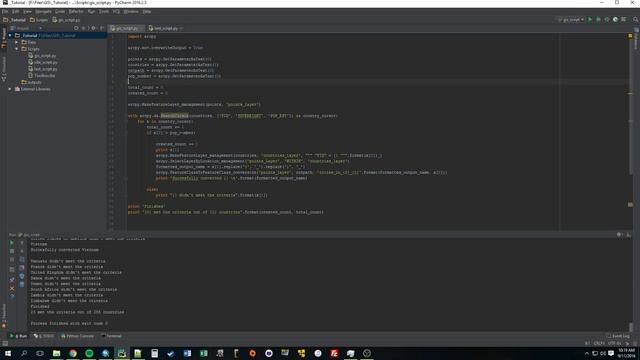
Task: Select gis_script.py in the project tree
Action: (x=42, y=56)
